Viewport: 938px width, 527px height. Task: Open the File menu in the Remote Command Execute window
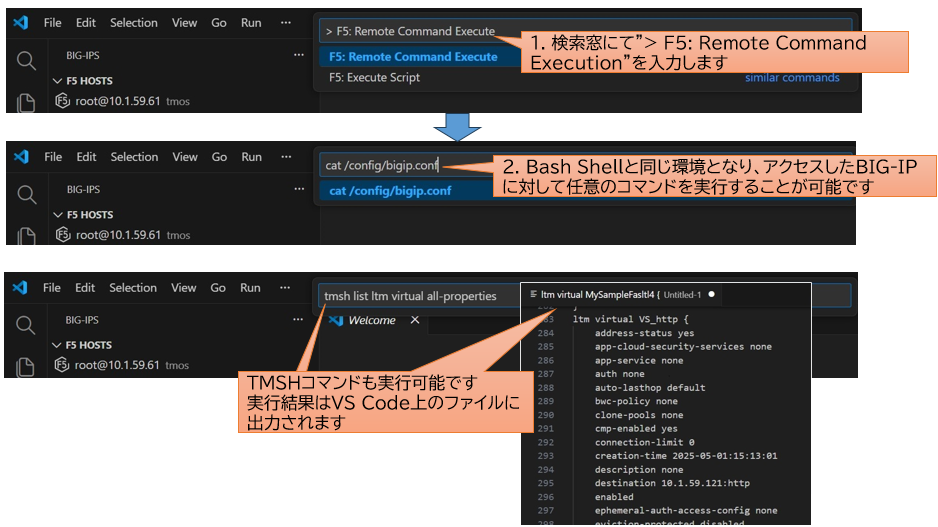[53, 23]
